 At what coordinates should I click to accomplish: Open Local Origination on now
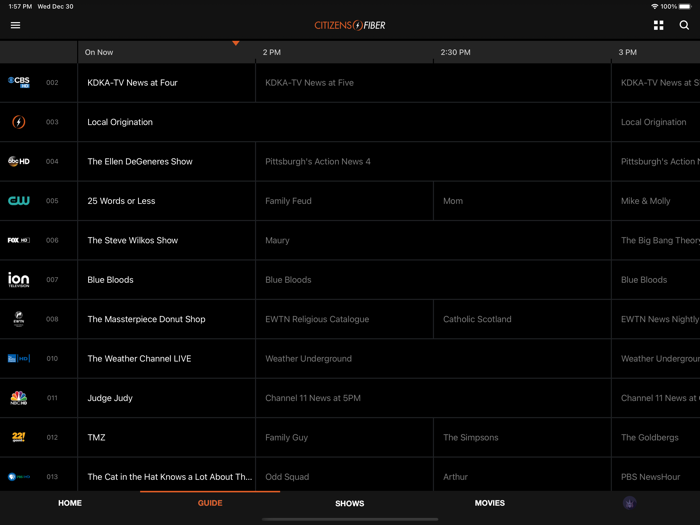pos(344,122)
